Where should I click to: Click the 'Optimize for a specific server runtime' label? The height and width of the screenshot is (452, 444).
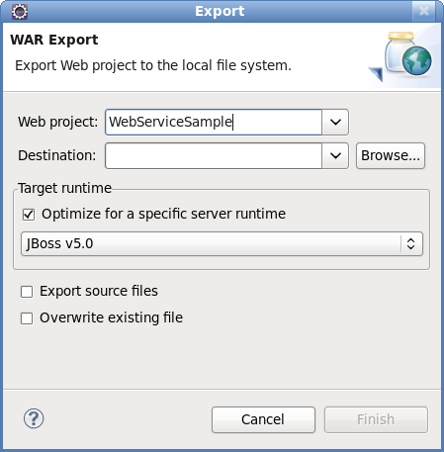[163, 214]
